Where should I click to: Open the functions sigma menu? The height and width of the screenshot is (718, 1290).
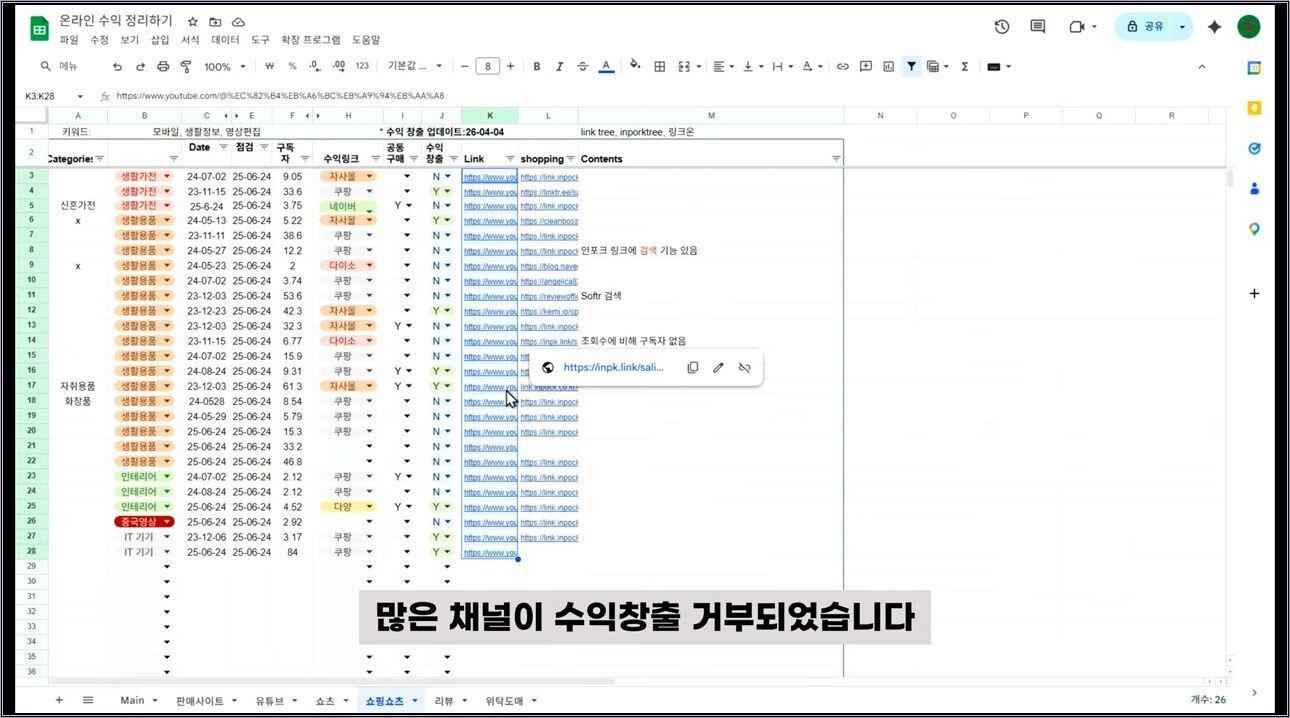(965, 67)
